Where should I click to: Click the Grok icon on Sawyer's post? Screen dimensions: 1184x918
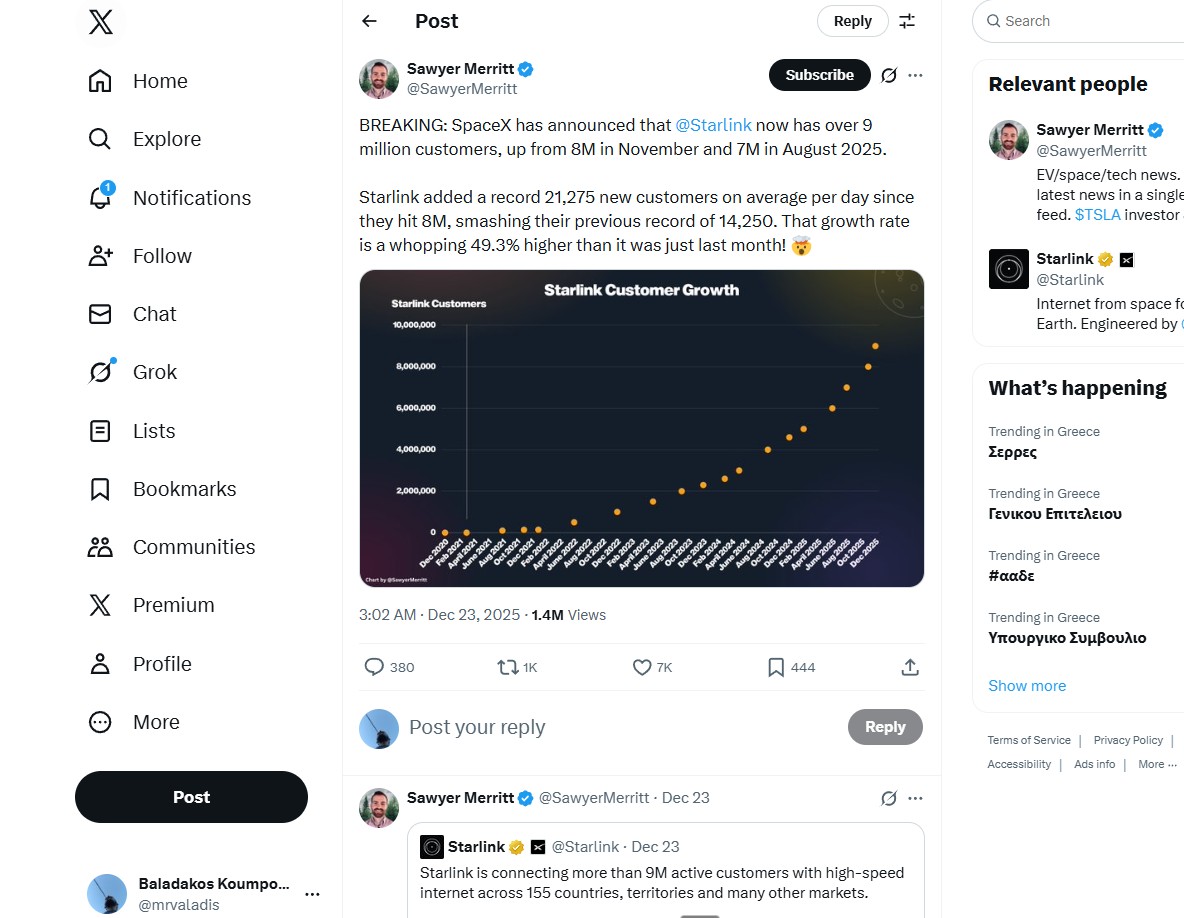point(889,75)
